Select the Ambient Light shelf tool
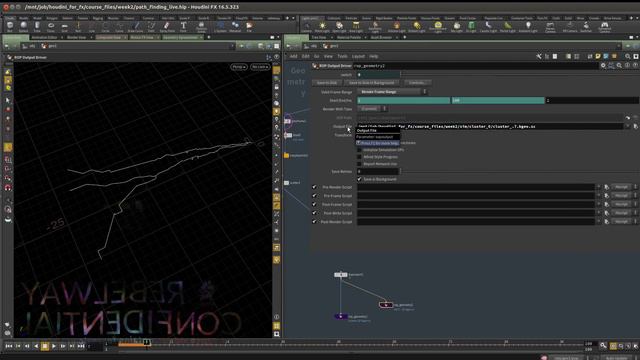This screenshot has height=360, width=640. tap(528, 27)
